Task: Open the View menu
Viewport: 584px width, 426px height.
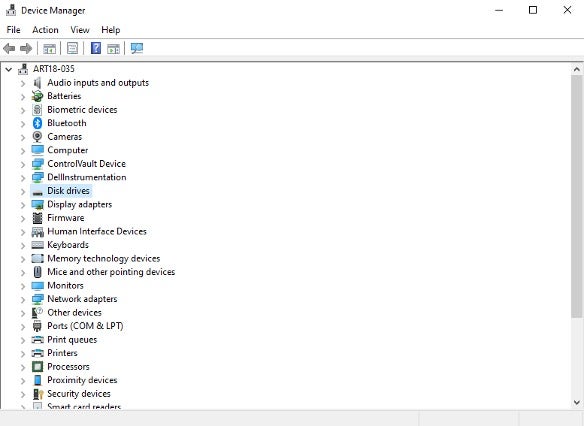Action: click(x=80, y=30)
